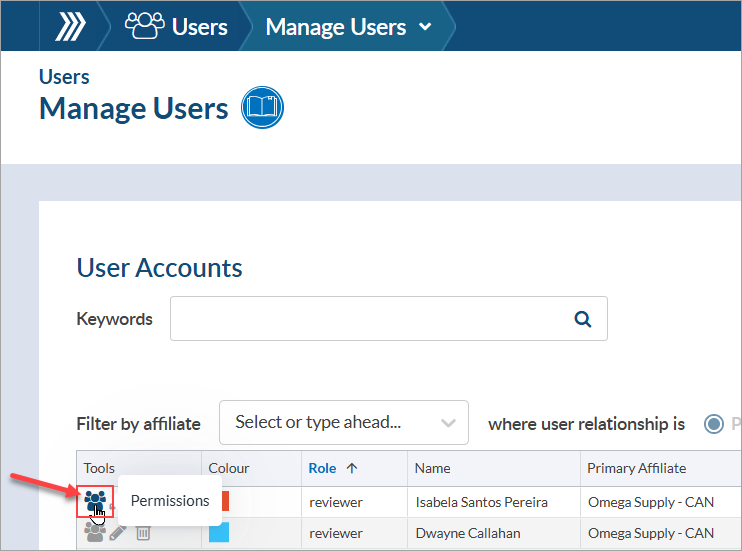Click inside the Keywords search field
Screen dimensions: 742x551
click(x=370, y=319)
